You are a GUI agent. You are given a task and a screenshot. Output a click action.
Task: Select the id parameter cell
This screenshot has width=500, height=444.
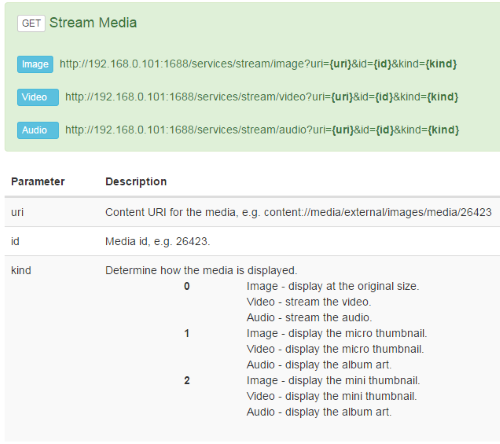15,241
